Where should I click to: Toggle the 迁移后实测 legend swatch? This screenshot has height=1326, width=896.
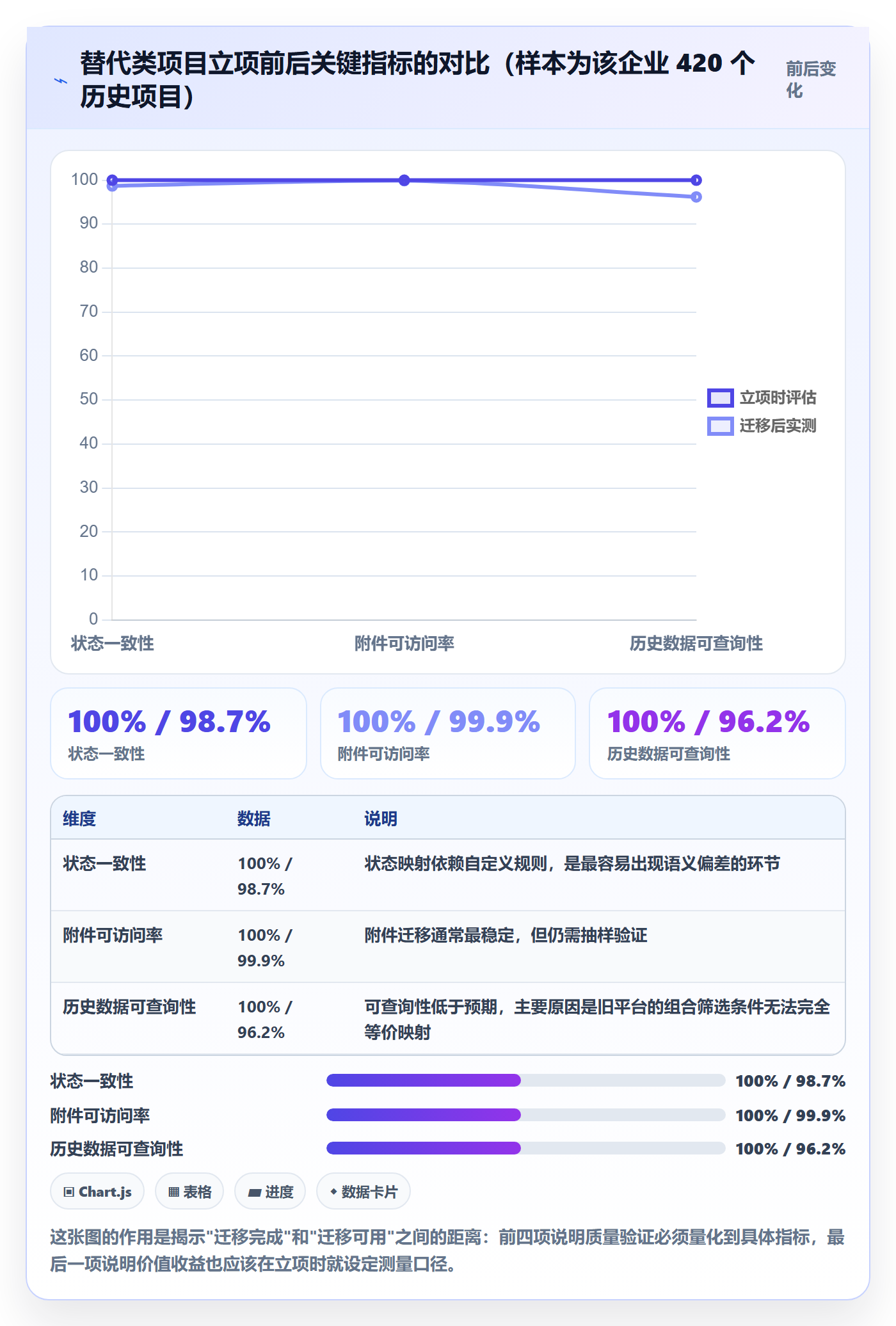(x=720, y=426)
